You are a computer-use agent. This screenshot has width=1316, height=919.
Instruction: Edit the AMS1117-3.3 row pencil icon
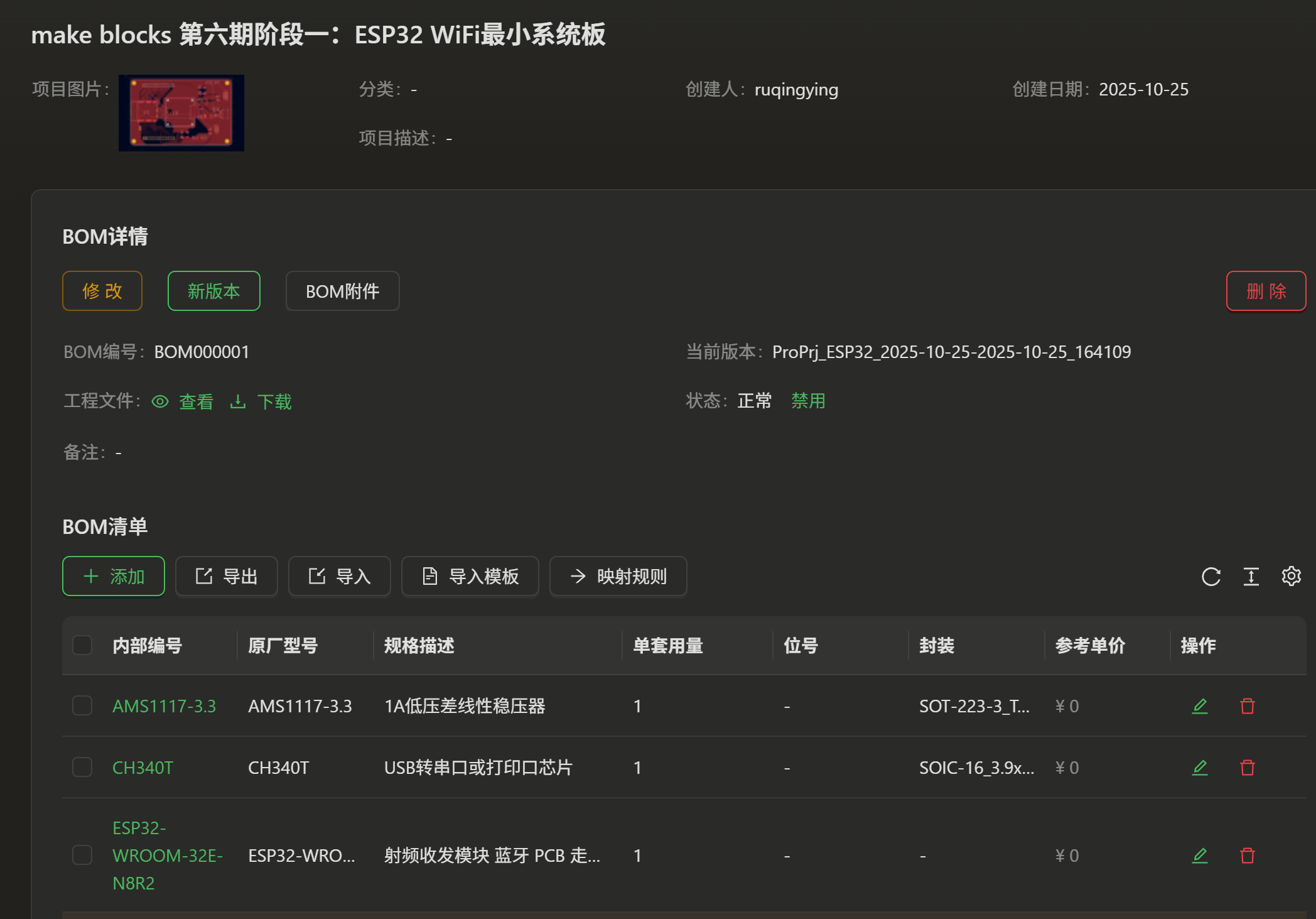point(1200,706)
